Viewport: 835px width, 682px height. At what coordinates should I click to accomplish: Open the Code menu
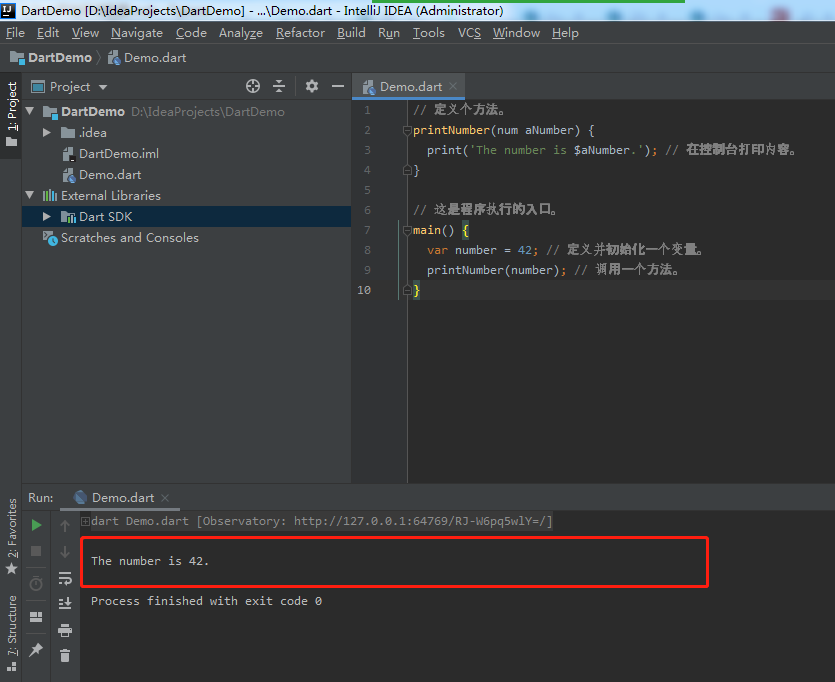[191, 33]
